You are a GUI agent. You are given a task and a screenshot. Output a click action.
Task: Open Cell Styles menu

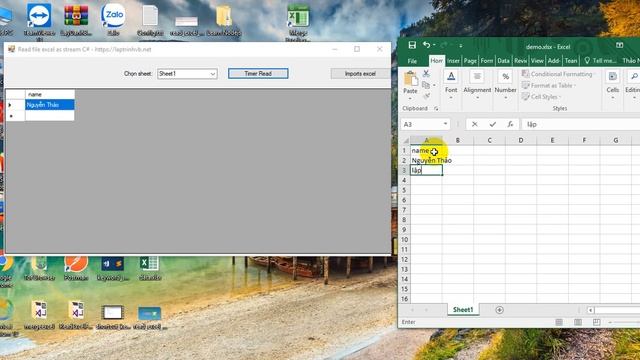542,97
